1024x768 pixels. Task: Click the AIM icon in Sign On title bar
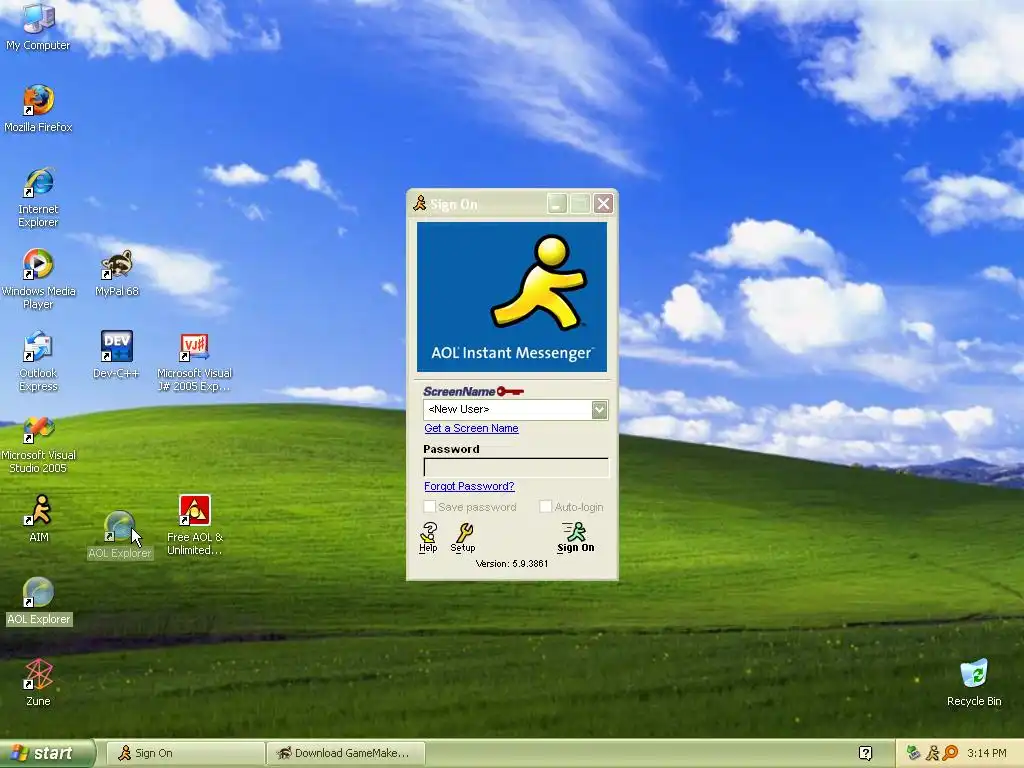[x=420, y=203]
